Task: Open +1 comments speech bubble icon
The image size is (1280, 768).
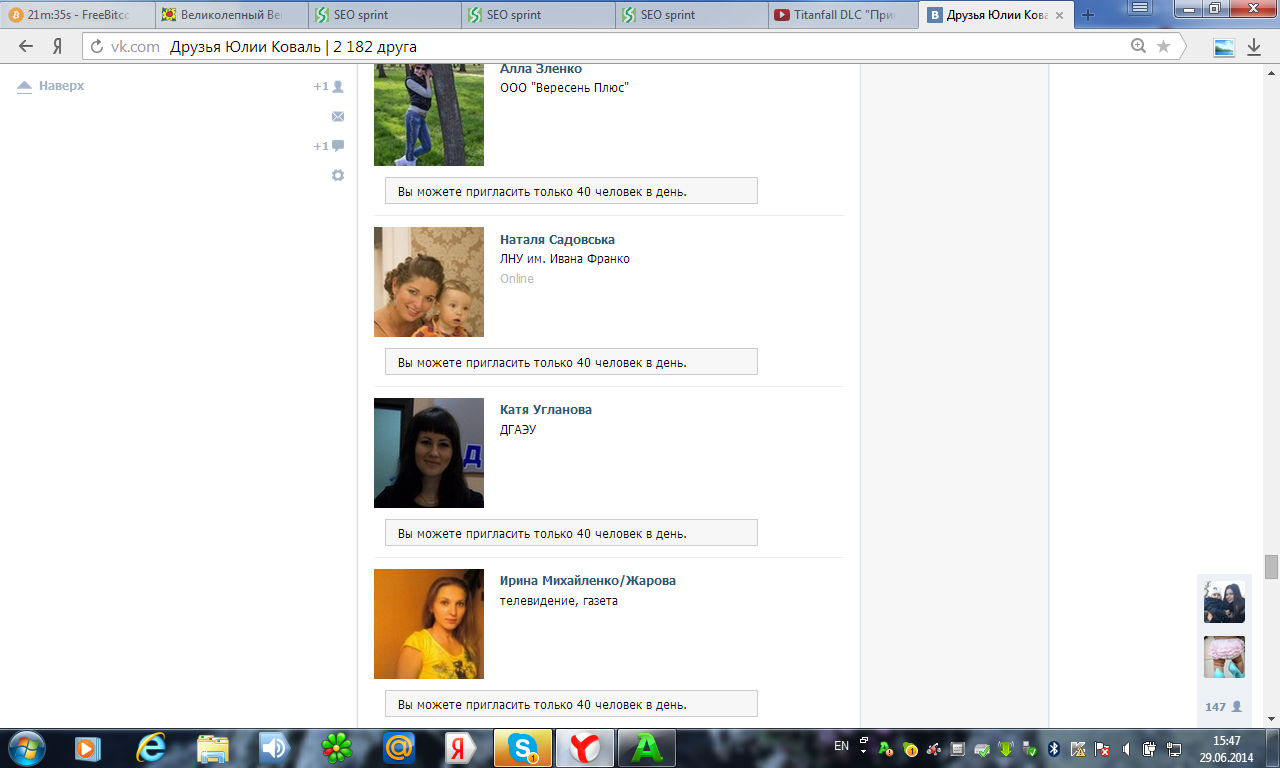Action: click(x=328, y=146)
